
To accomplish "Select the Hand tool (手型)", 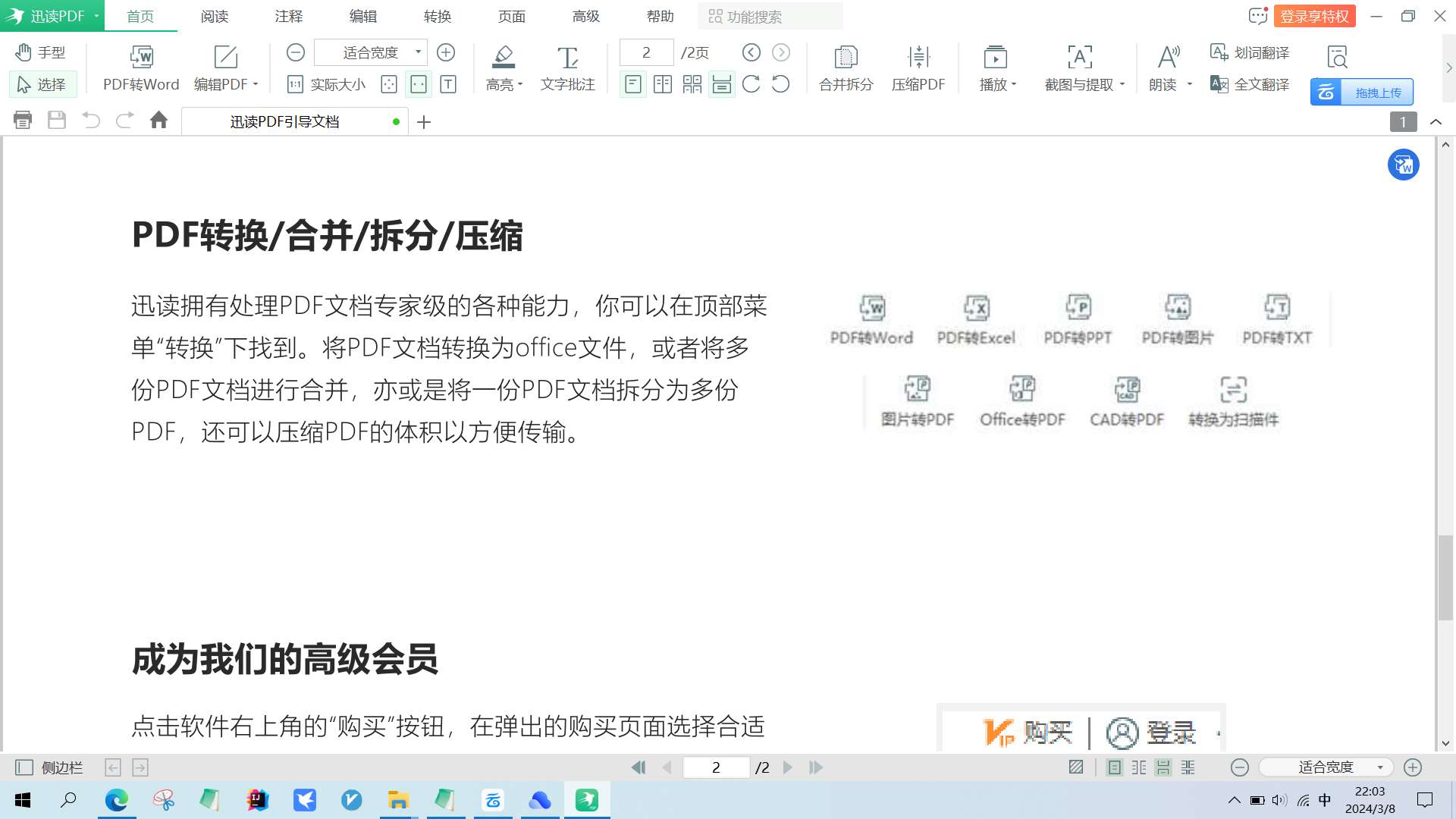I will pos(41,52).
